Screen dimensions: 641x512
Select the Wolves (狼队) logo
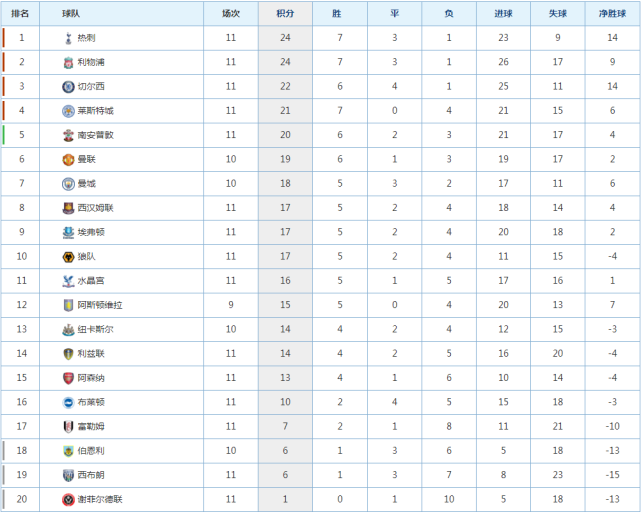click(x=68, y=256)
